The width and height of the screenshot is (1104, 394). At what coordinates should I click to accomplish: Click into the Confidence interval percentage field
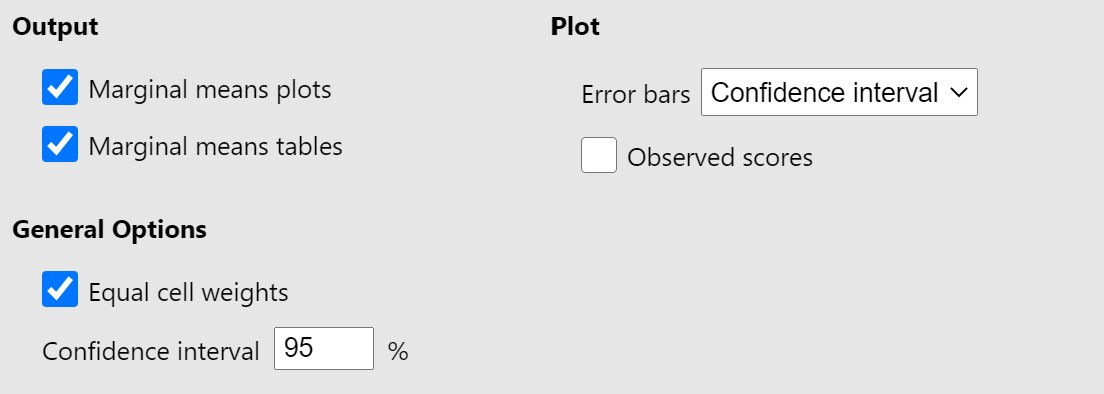click(324, 348)
